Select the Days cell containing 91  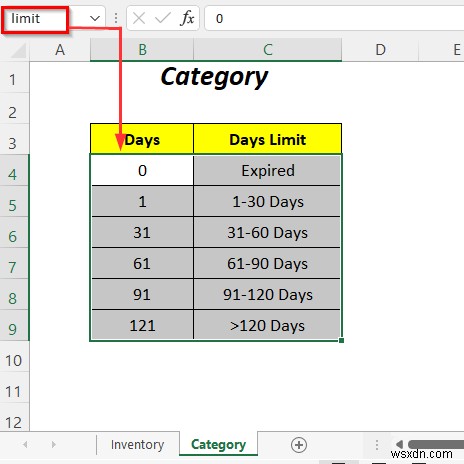[x=142, y=294]
